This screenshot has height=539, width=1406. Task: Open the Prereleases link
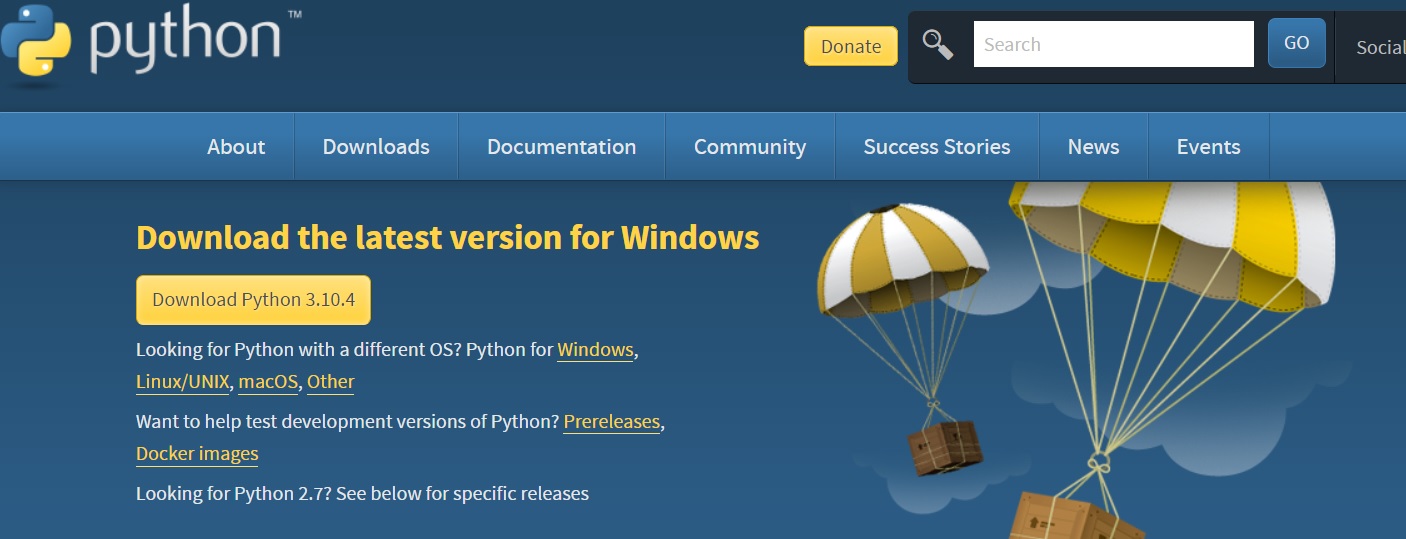[x=612, y=422]
